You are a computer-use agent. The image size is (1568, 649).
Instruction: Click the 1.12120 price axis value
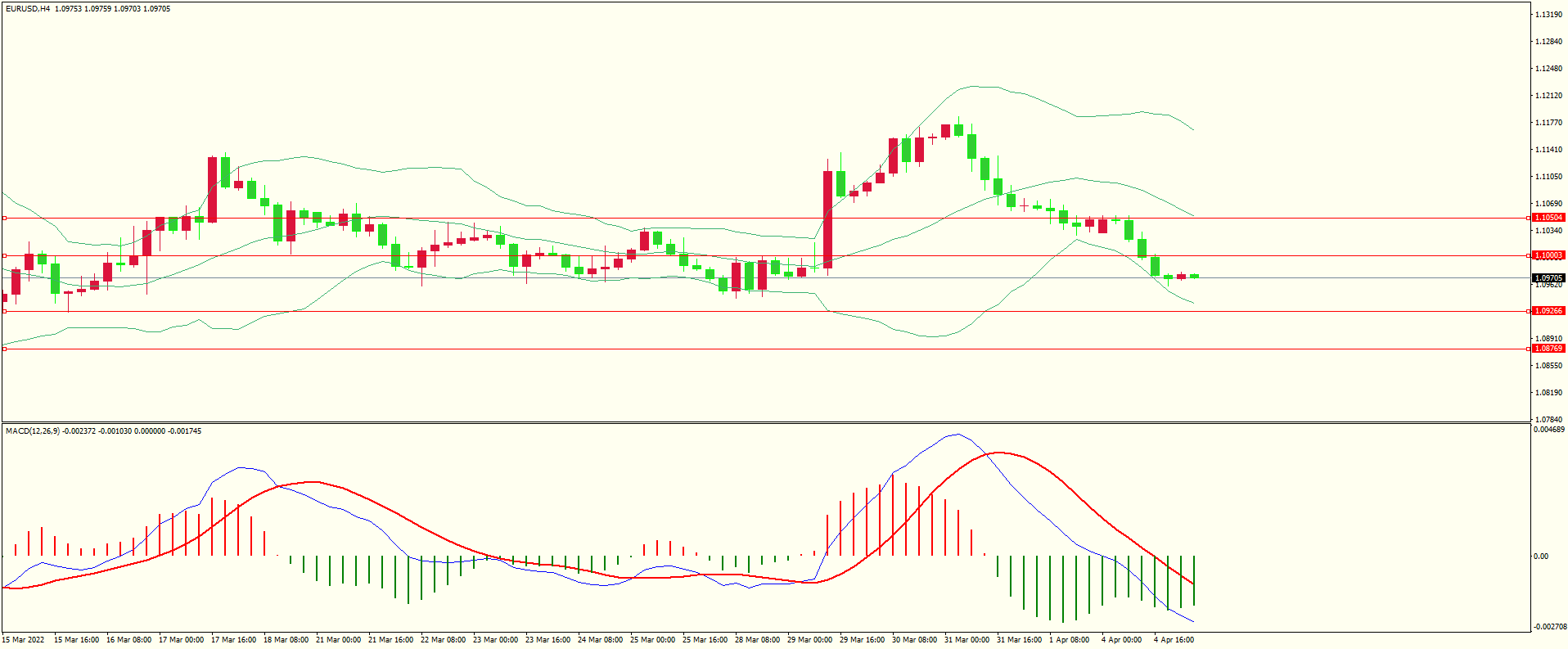1548,96
